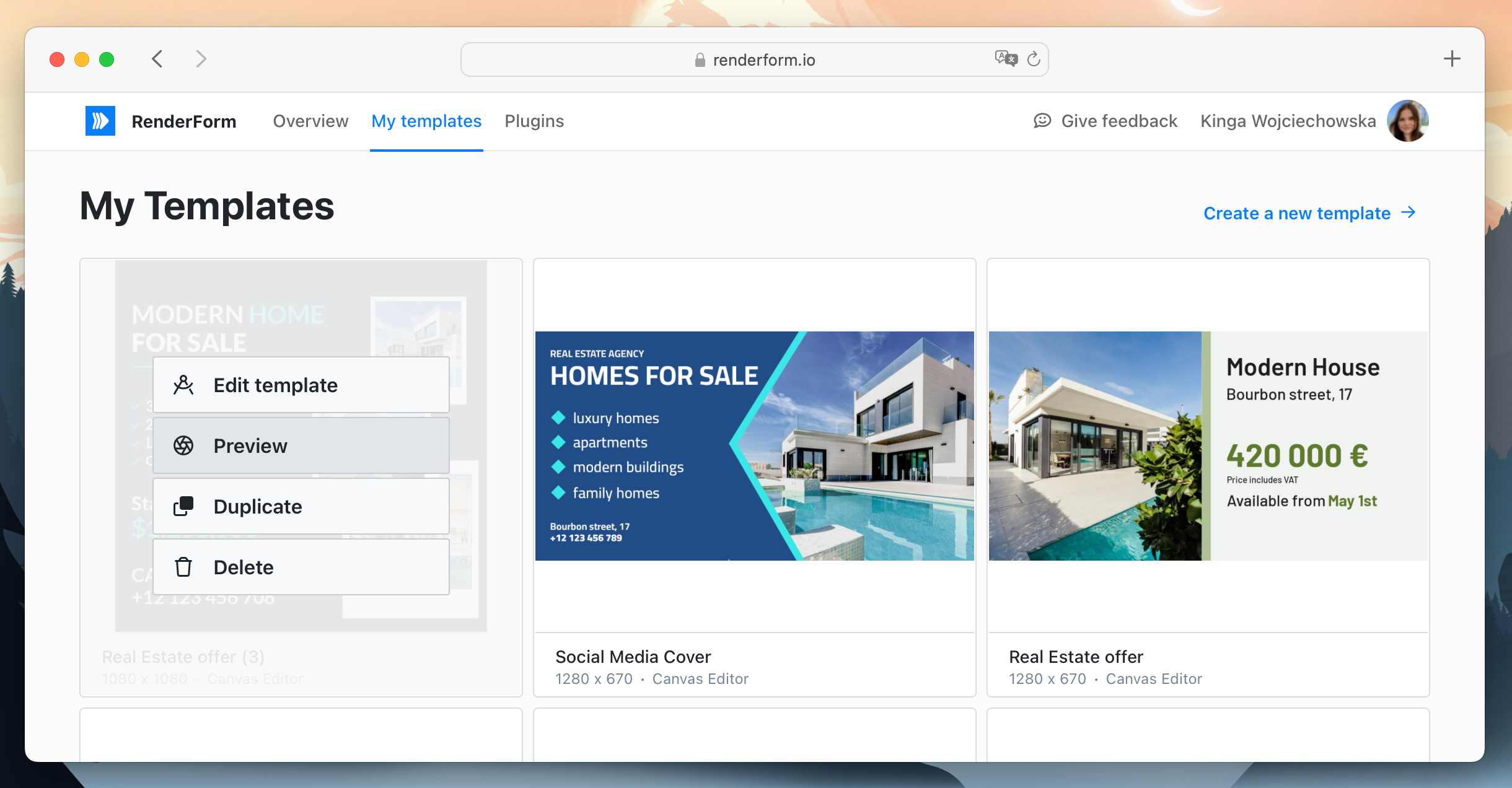Click the Duplicate icon

[x=183, y=505]
